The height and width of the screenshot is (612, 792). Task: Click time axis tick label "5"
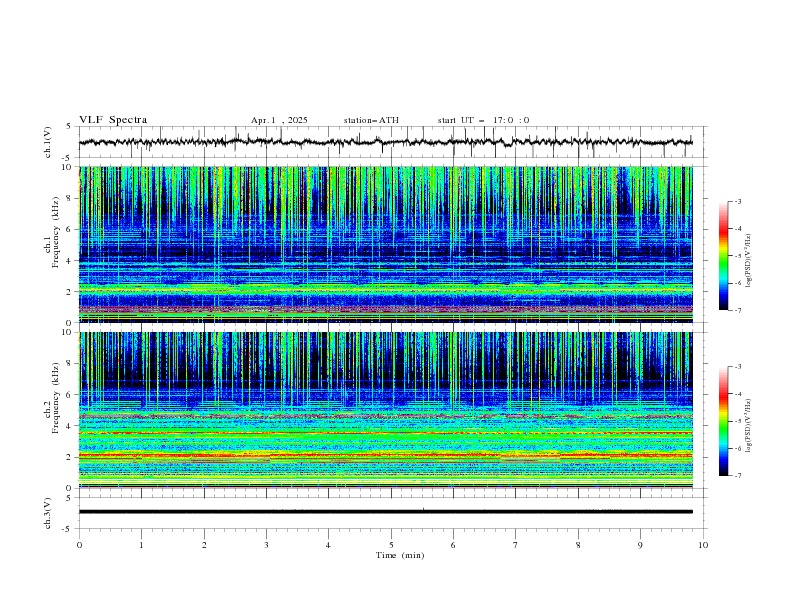[391, 545]
